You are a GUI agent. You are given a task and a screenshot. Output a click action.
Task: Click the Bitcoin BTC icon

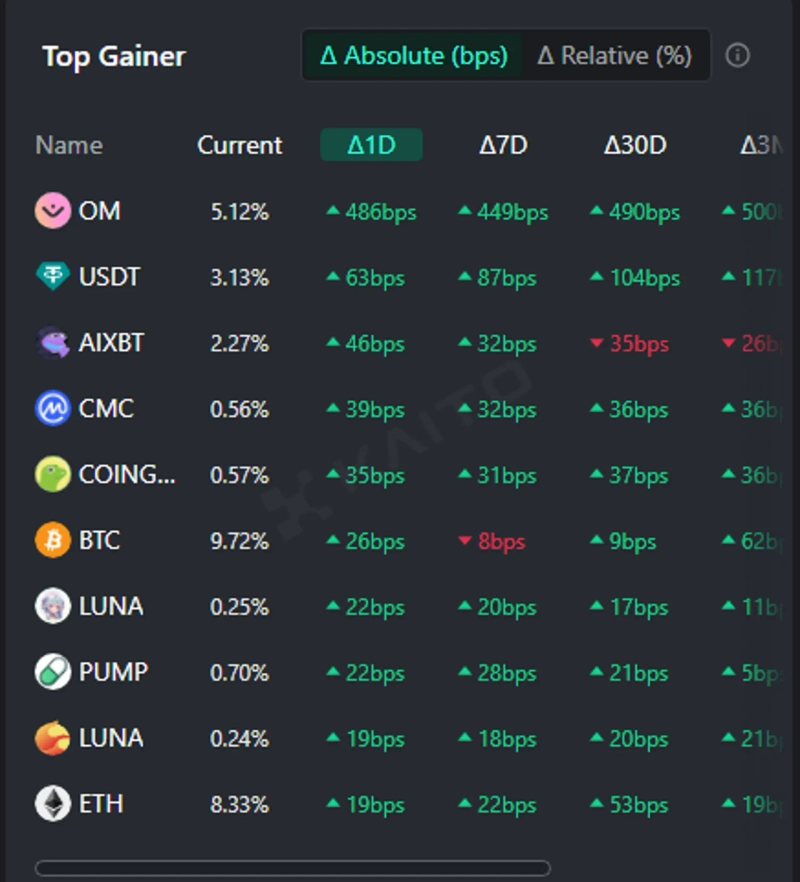[x=53, y=541]
